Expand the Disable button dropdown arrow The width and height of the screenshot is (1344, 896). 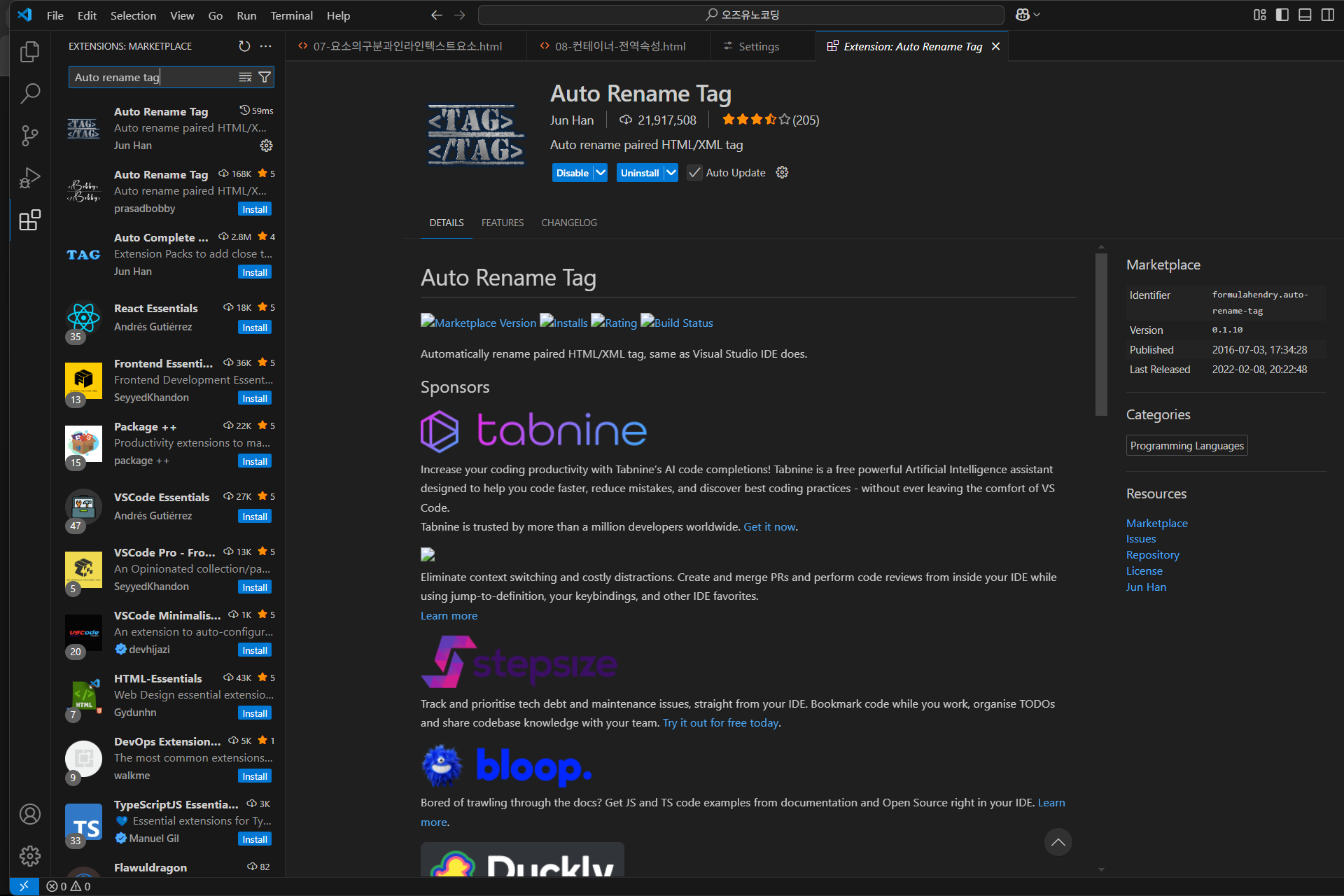[601, 173]
